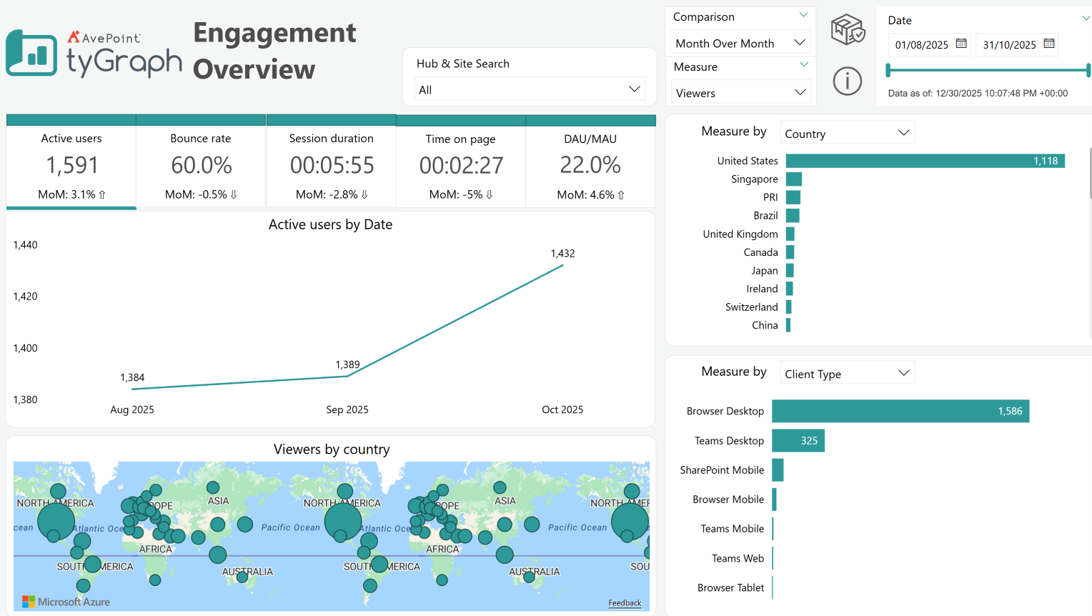This screenshot has width=1092, height=616.
Task: Click the Microsoft Azure logo on map
Action: tap(65, 601)
